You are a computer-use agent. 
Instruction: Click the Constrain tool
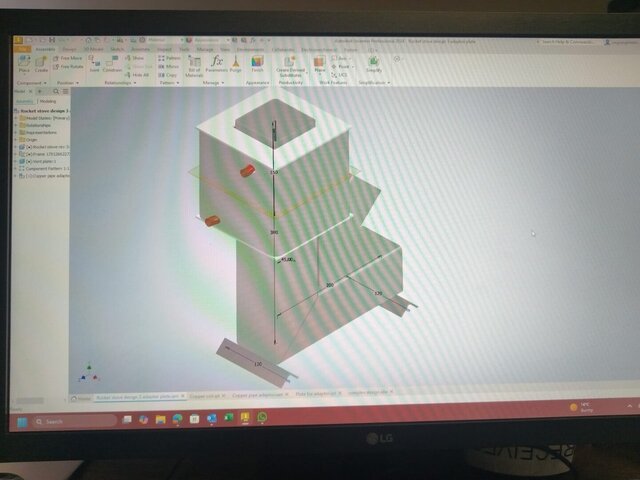point(112,64)
